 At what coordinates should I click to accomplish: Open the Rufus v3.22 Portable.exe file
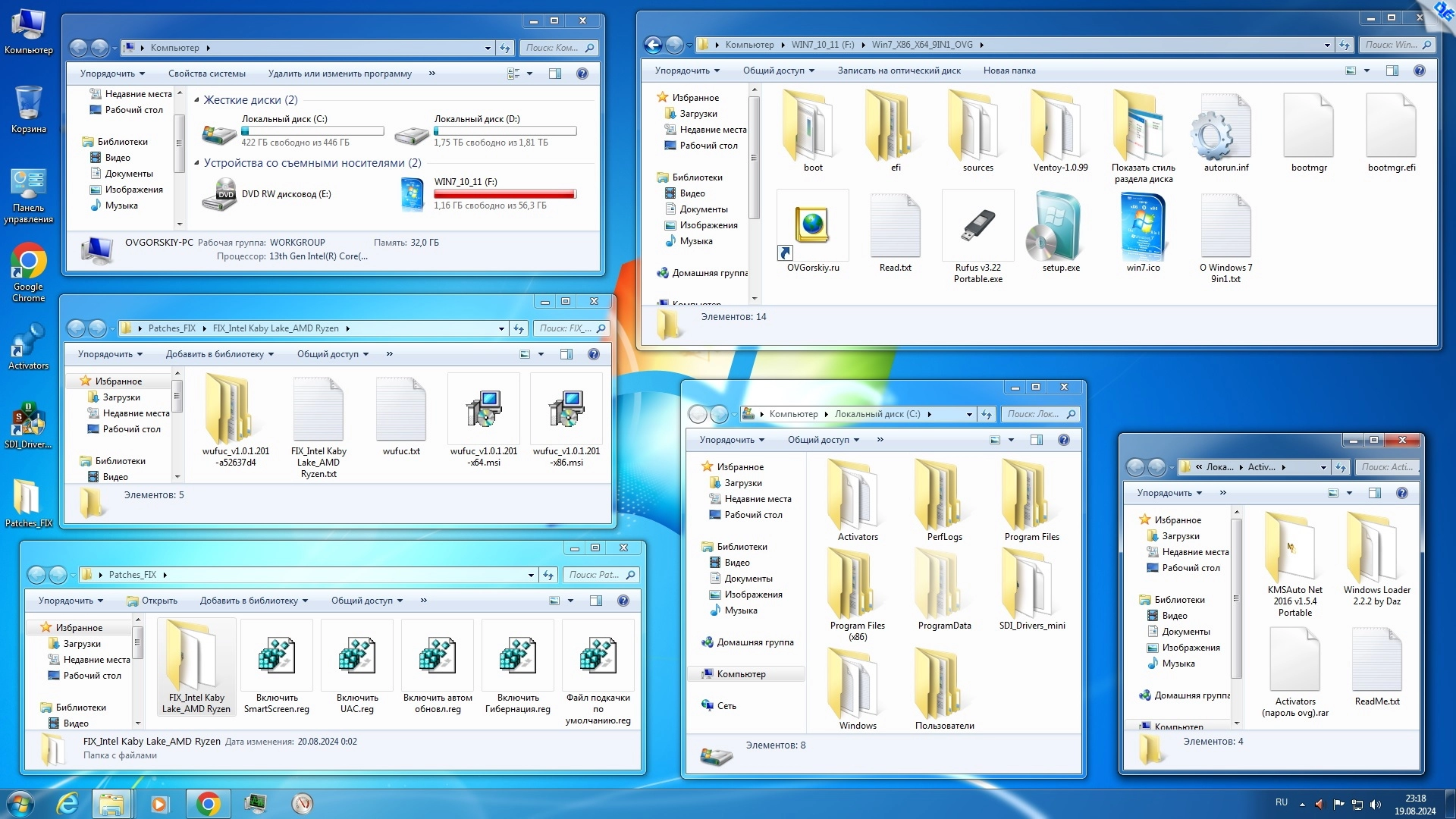click(977, 226)
